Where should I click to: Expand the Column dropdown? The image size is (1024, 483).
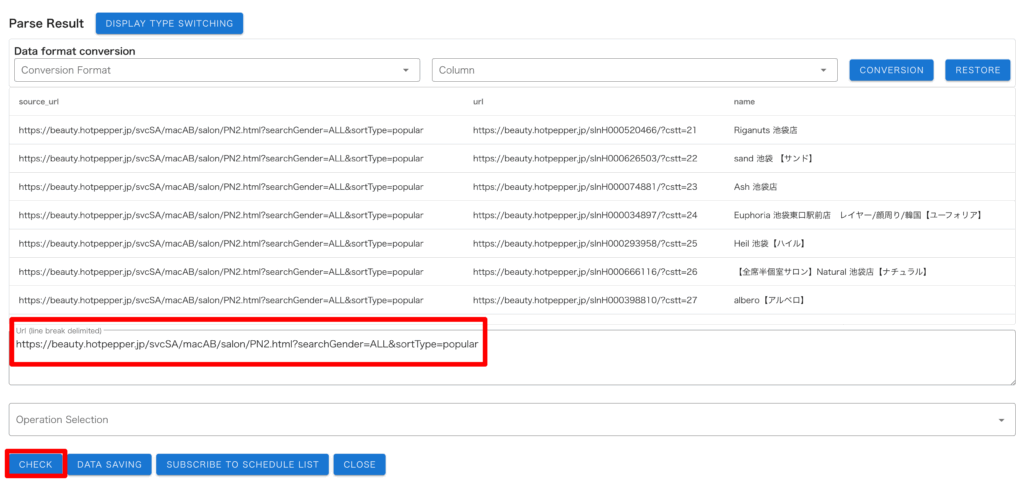point(634,70)
